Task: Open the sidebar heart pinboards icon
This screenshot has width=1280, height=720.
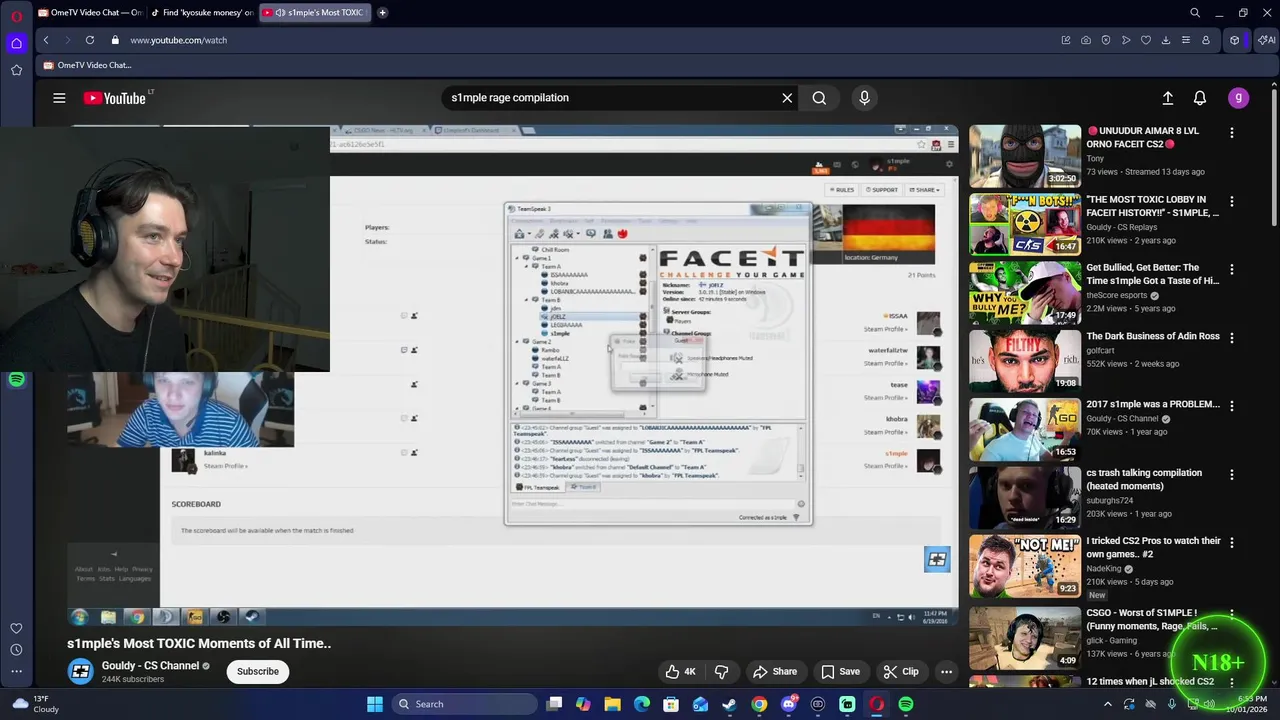Action: pos(16,628)
